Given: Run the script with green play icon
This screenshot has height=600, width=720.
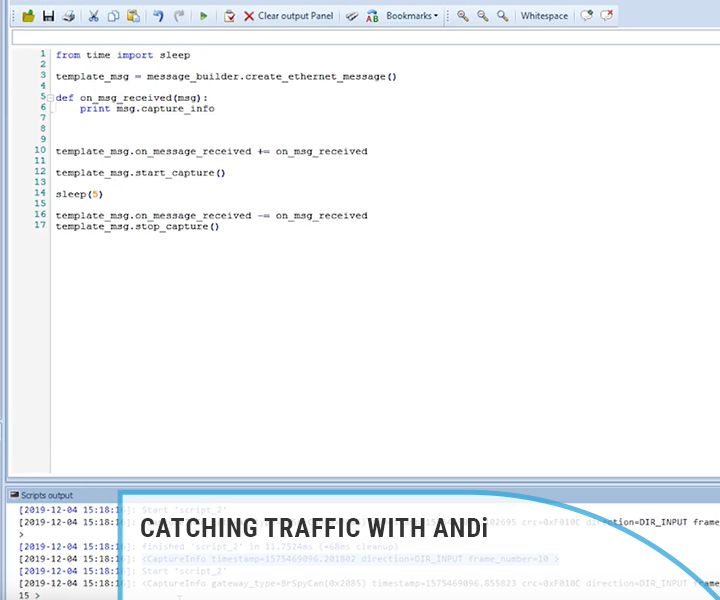Looking at the screenshot, I should (x=203, y=17).
